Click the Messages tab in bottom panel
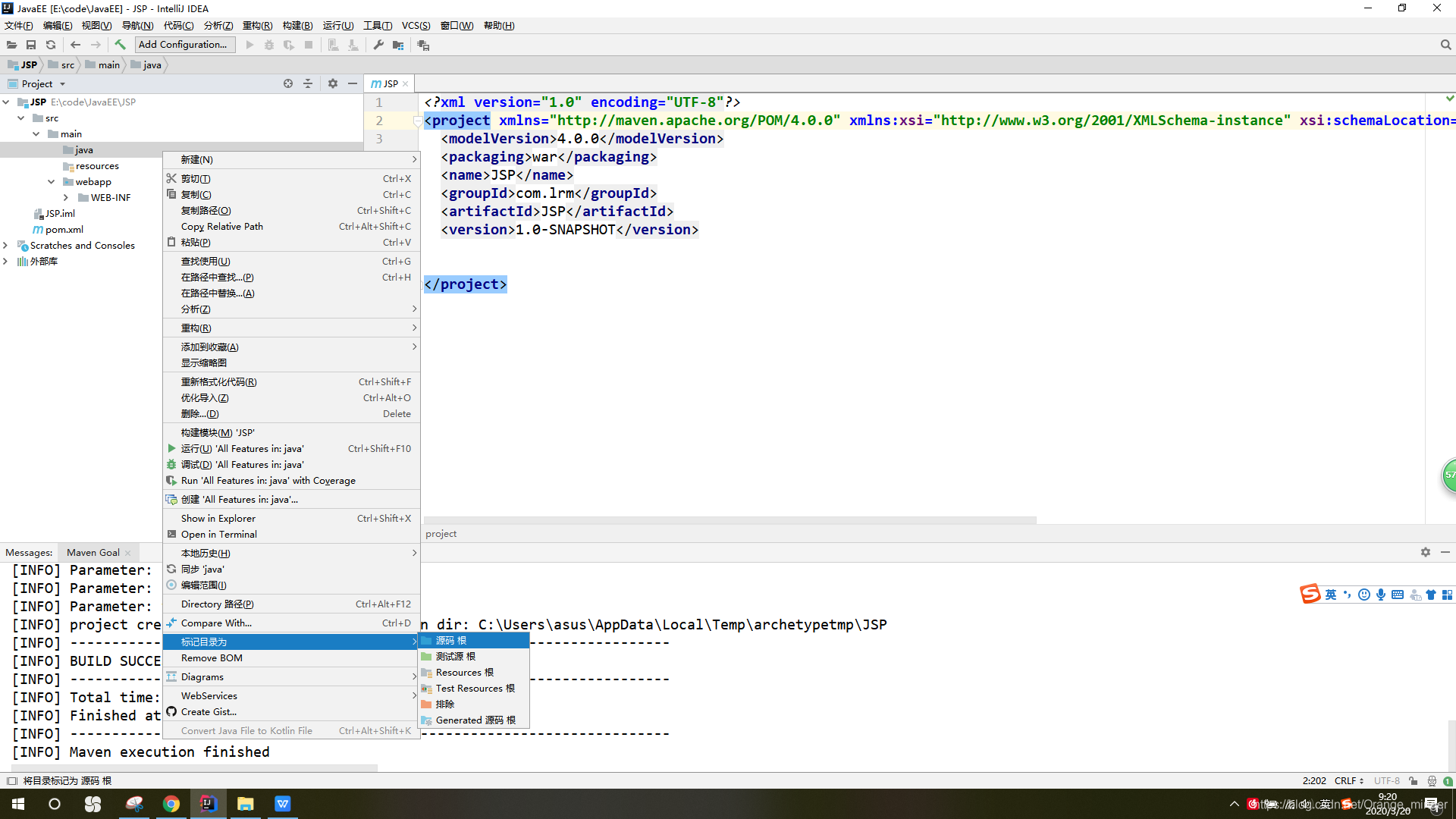 pyautogui.click(x=29, y=552)
